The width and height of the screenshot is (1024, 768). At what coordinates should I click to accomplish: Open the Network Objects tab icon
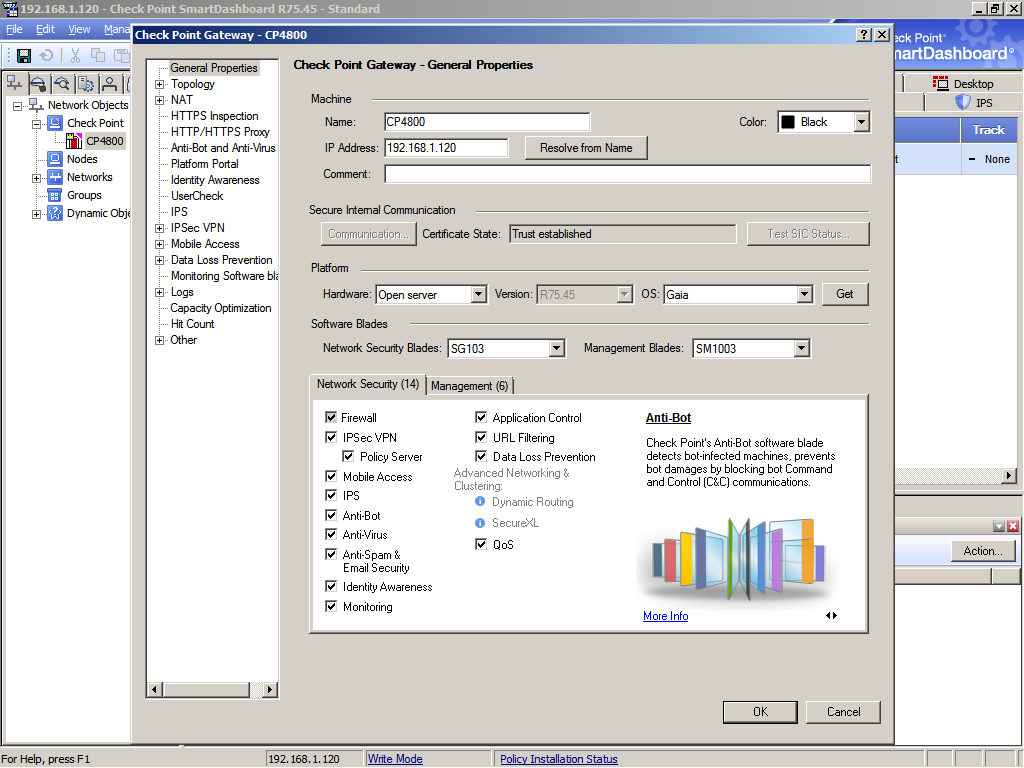pyautogui.click(x=14, y=83)
